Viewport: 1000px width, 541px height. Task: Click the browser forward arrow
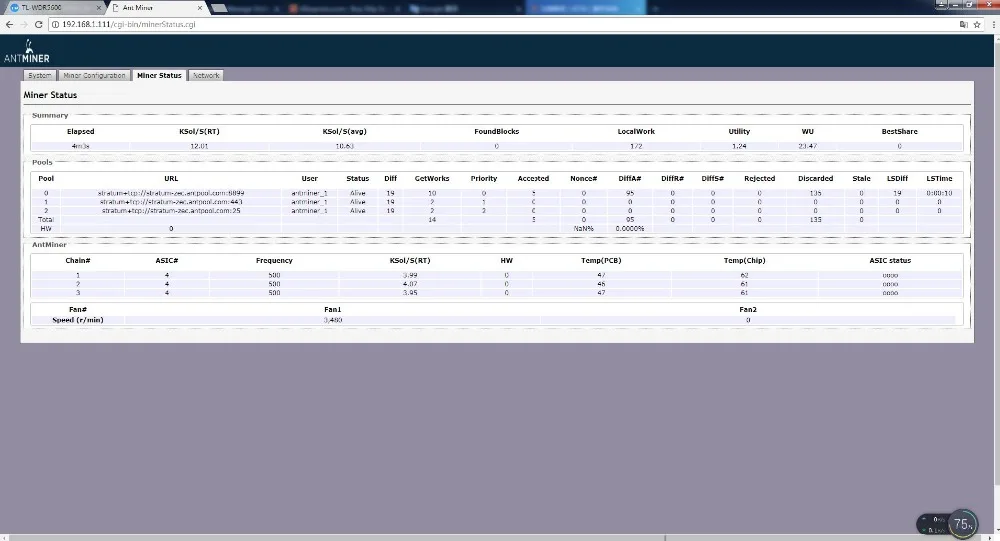tap(24, 24)
